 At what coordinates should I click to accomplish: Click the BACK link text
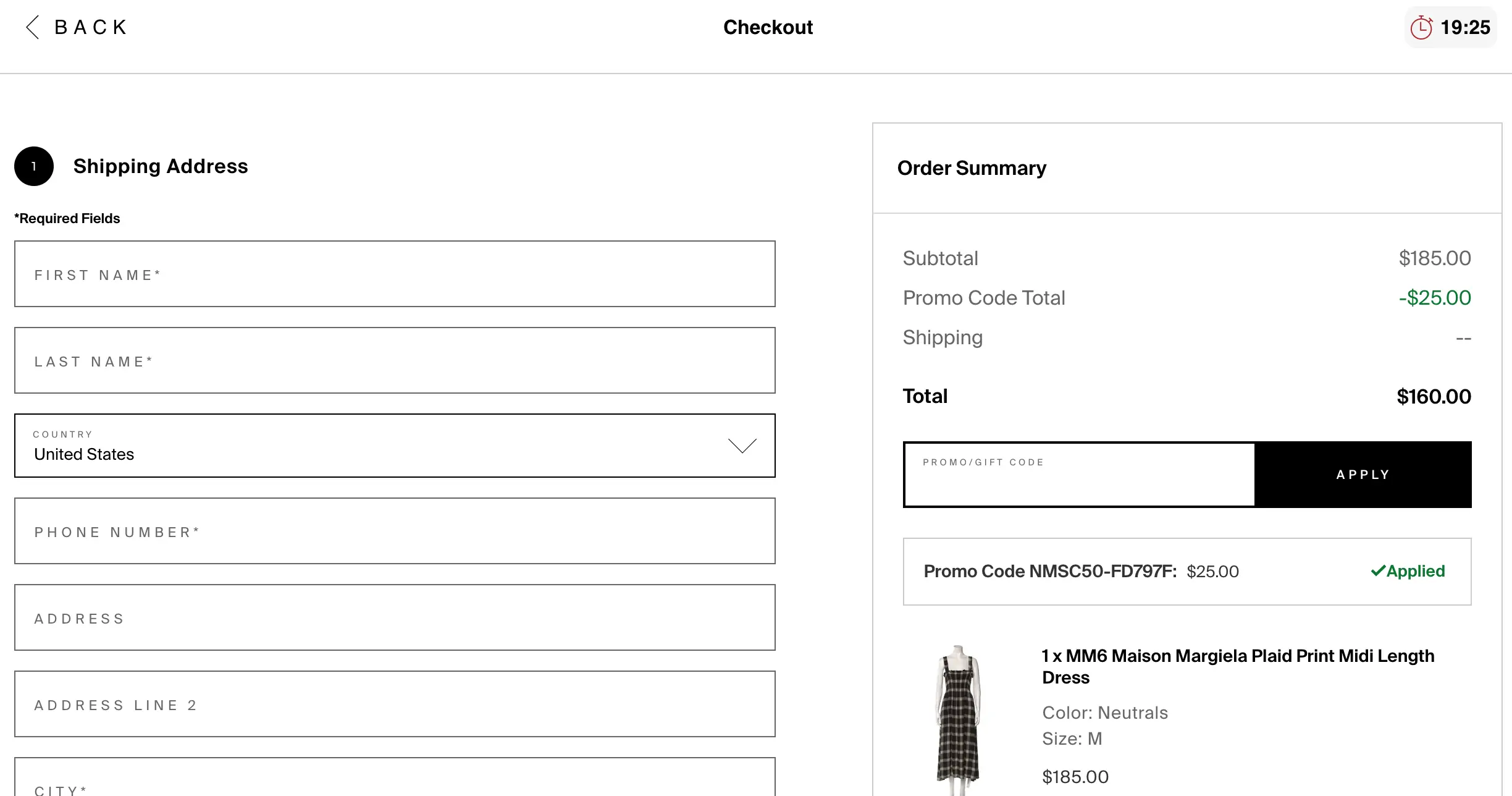click(x=91, y=27)
